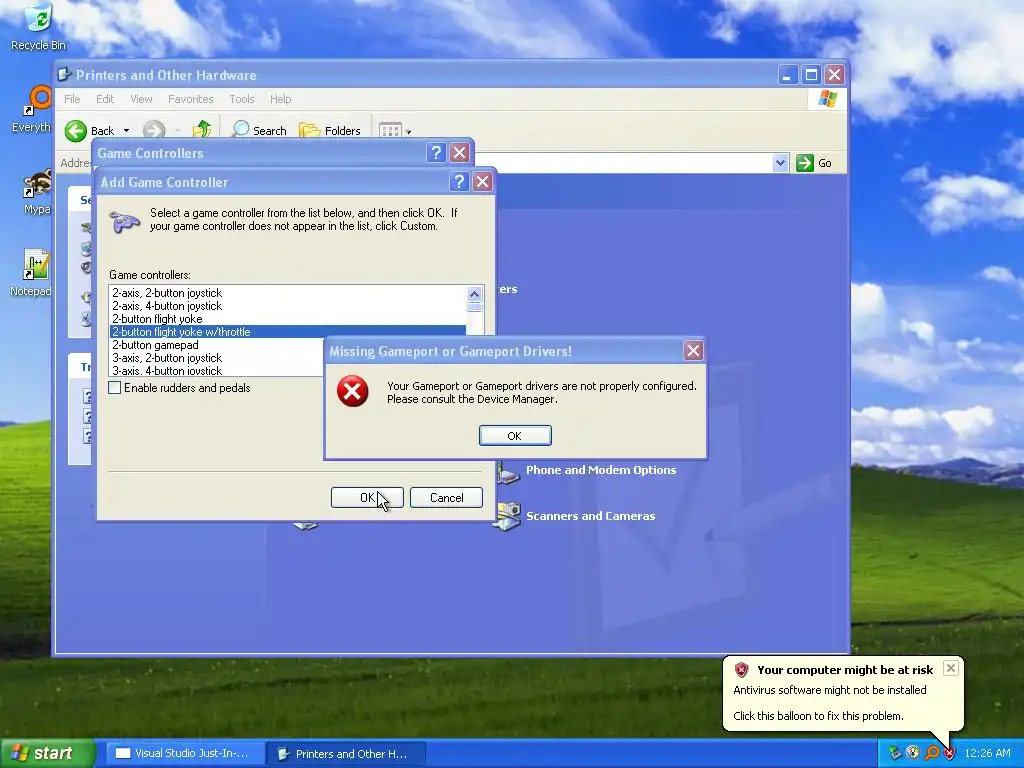Click the Add Game Controller help question-mark button

459,182
